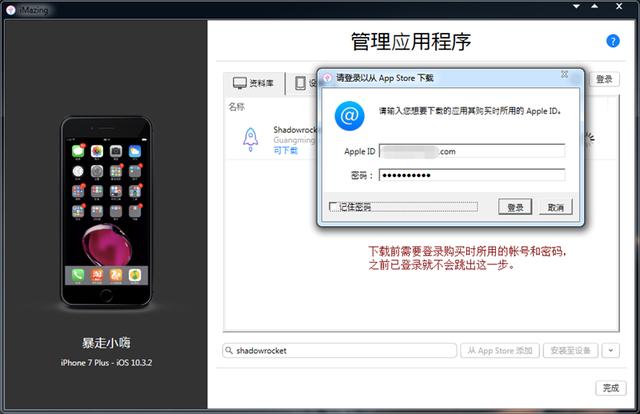Image resolution: width=640 pixels, height=414 pixels.
Task: Click the 安装至设备 button
Action: pos(570,350)
